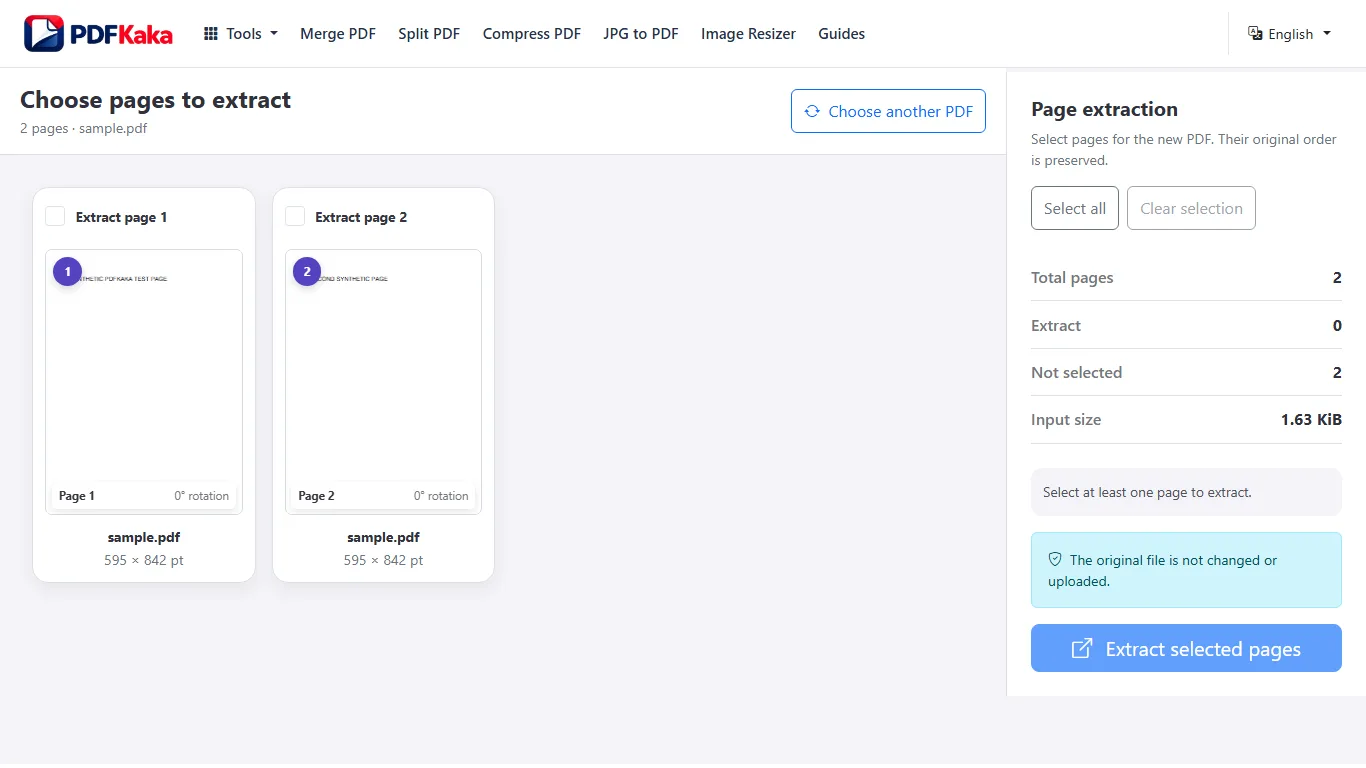
Task: Click the Clear selection button
Action: pos(1191,208)
